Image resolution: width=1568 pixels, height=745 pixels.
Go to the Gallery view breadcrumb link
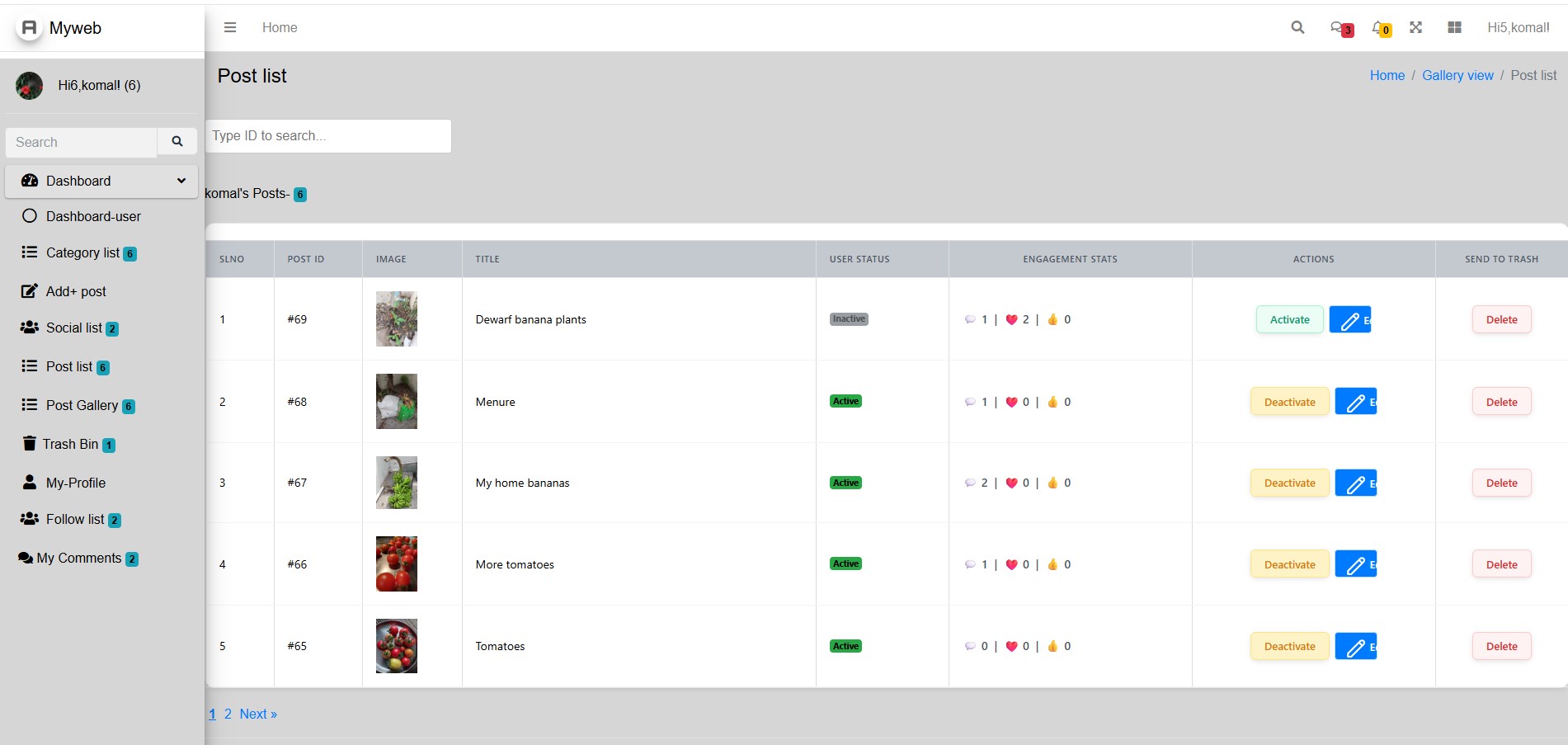1457,75
